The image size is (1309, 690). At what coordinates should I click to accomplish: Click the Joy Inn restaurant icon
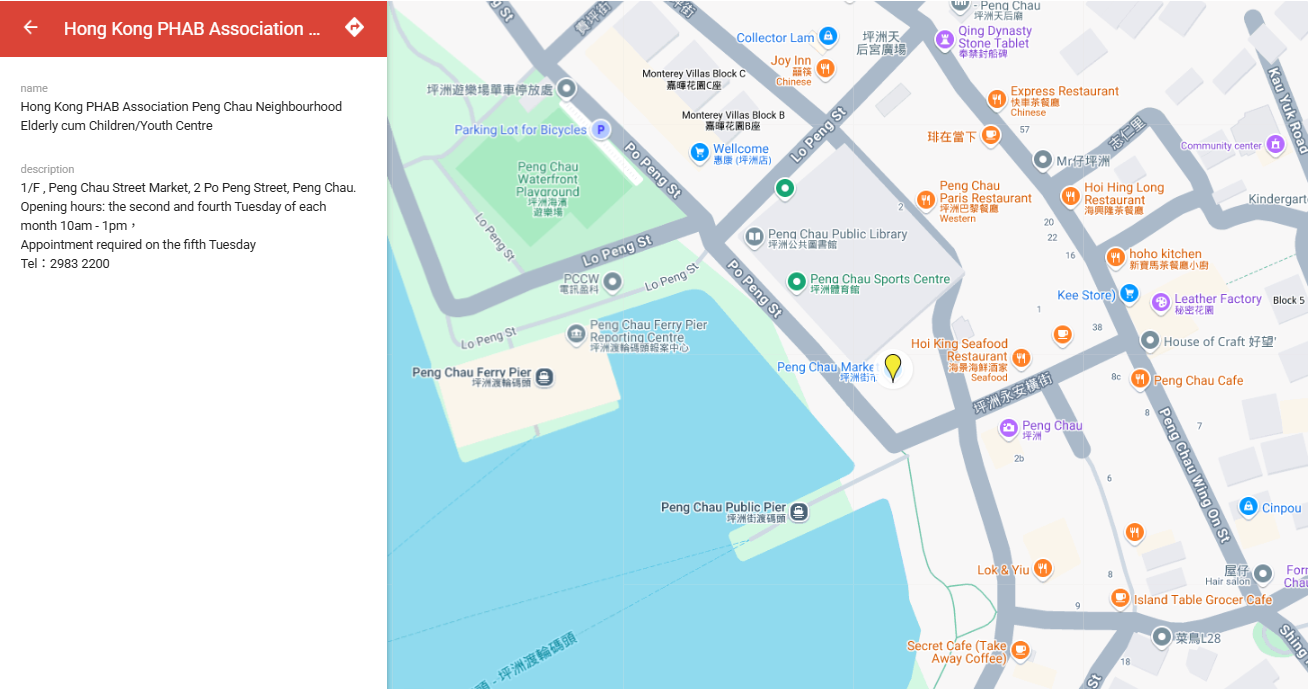(x=825, y=68)
